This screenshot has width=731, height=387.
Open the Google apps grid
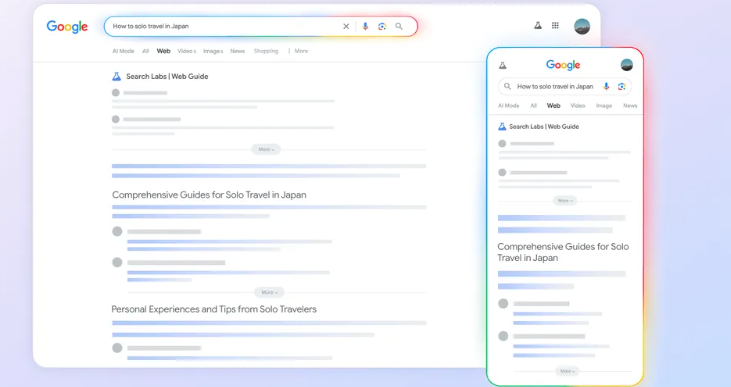click(555, 26)
